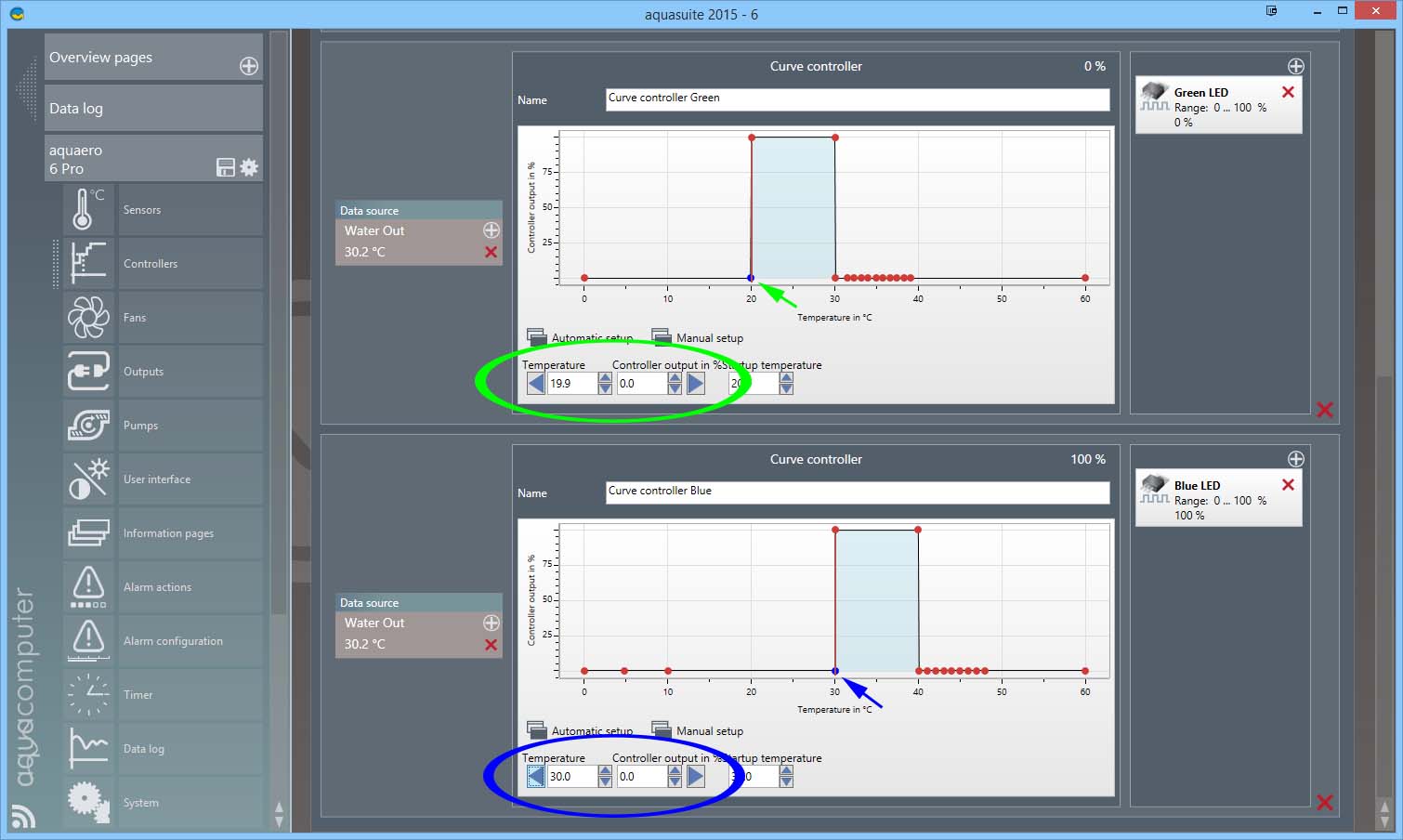The image size is (1403, 840).
Task: Adjust Controller output stepper in Green controller
Action: coord(675,384)
